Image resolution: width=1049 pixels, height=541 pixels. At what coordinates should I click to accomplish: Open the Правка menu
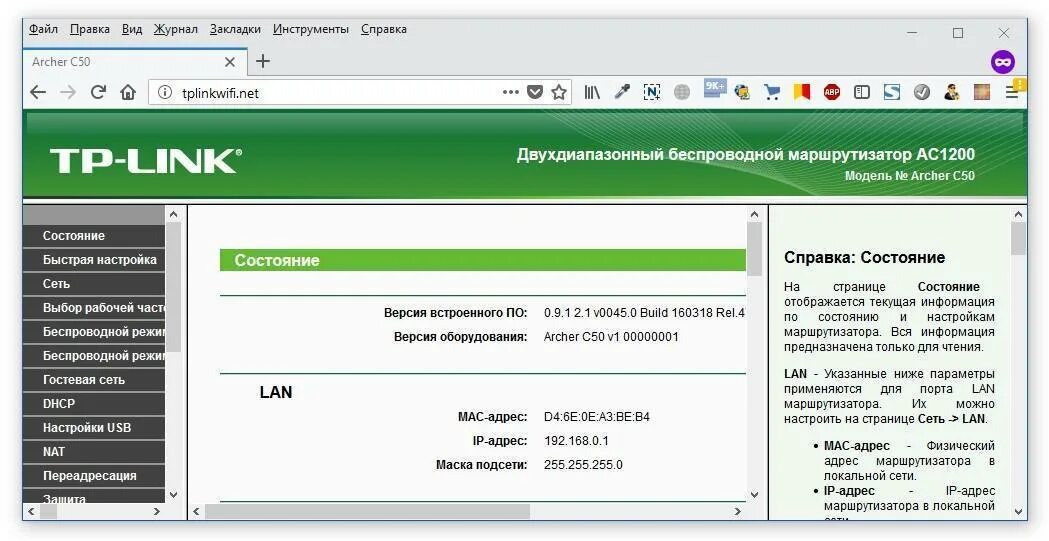point(90,29)
